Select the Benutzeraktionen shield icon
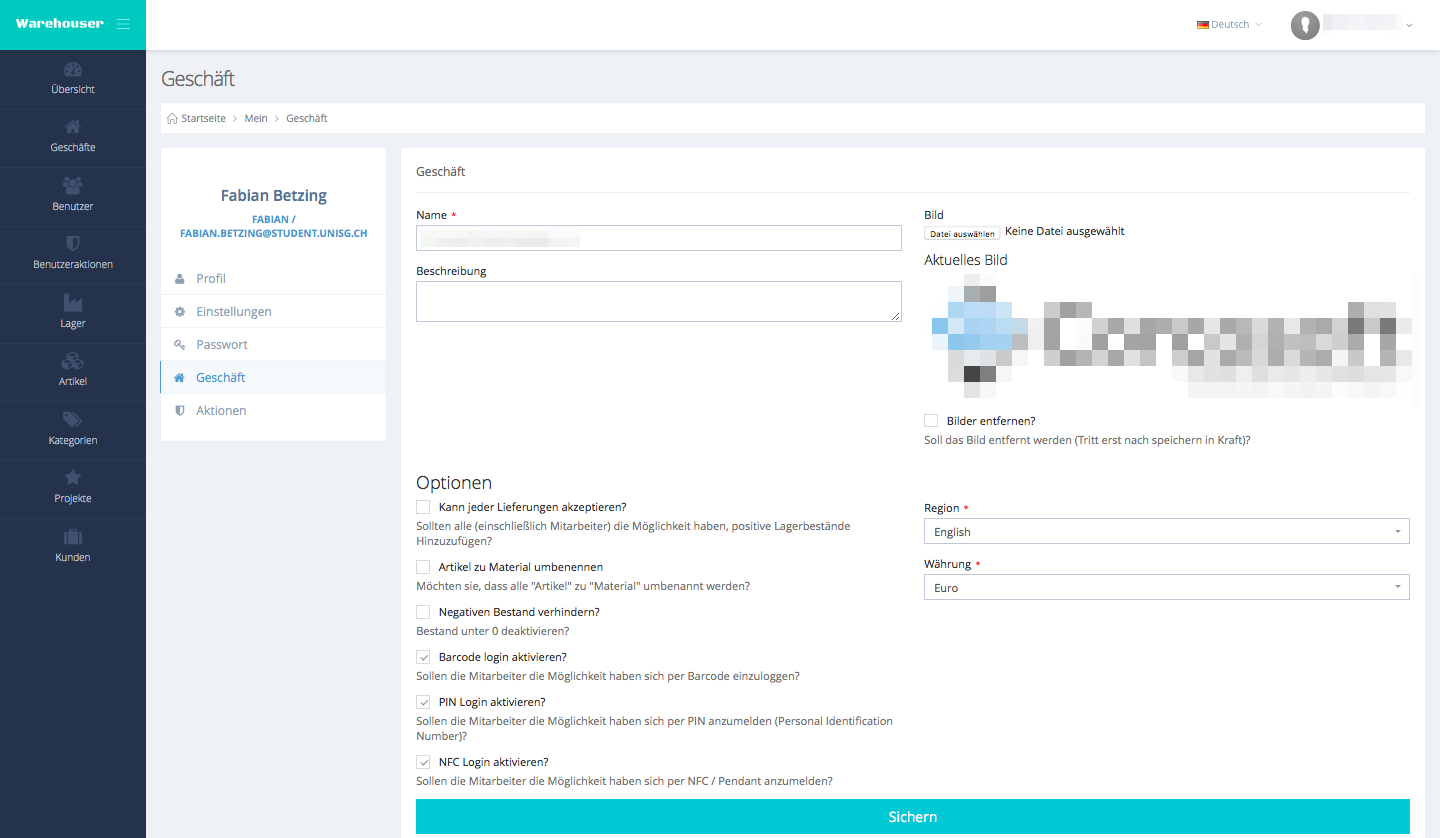This screenshot has width=1440, height=838. coord(72,243)
